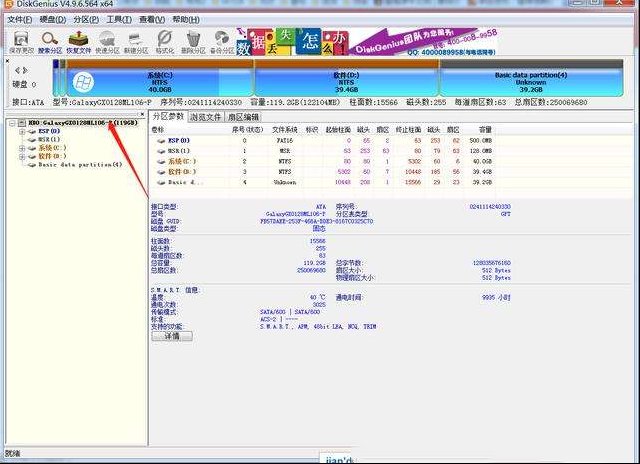640x464 pixels.
Task: Close the disk map pane with its x
Action: [7, 61]
